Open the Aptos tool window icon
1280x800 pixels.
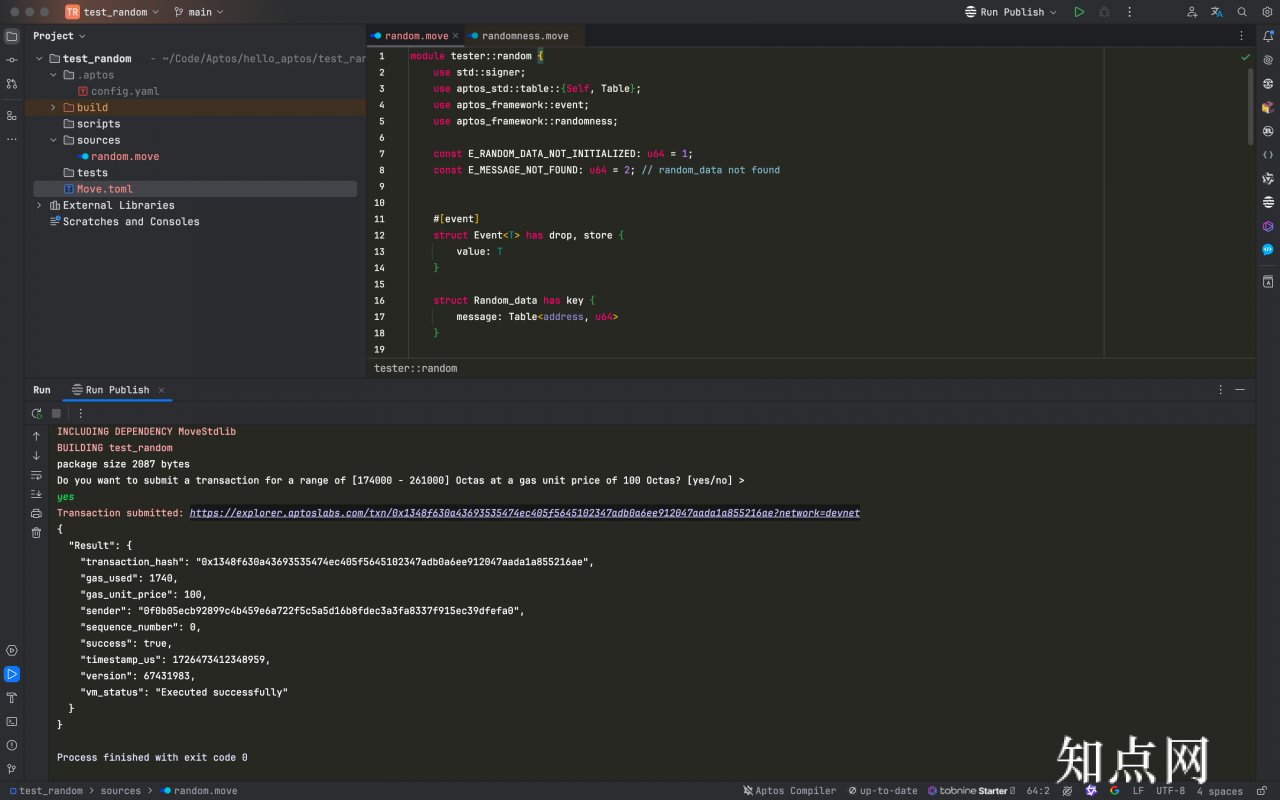coord(1268,203)
